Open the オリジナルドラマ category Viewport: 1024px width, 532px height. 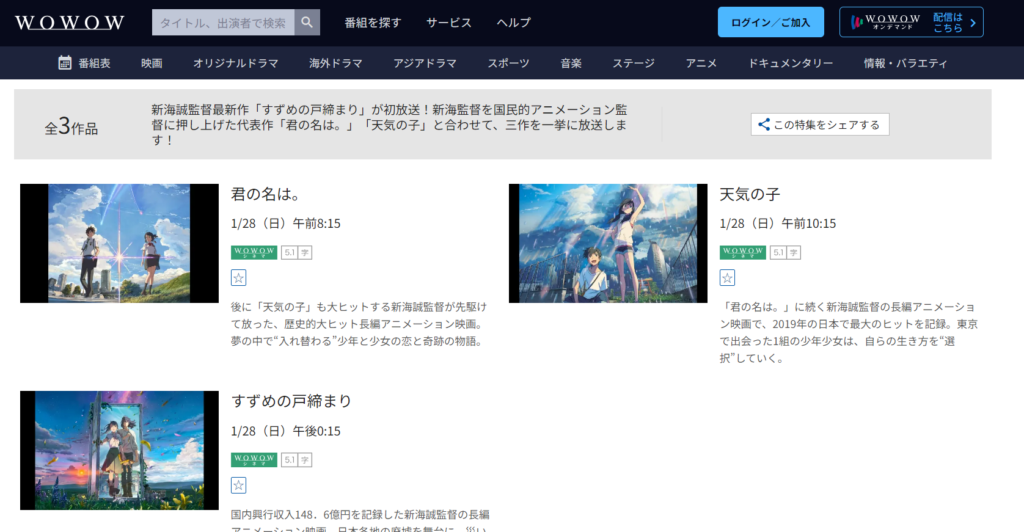[x=236, y=63]
